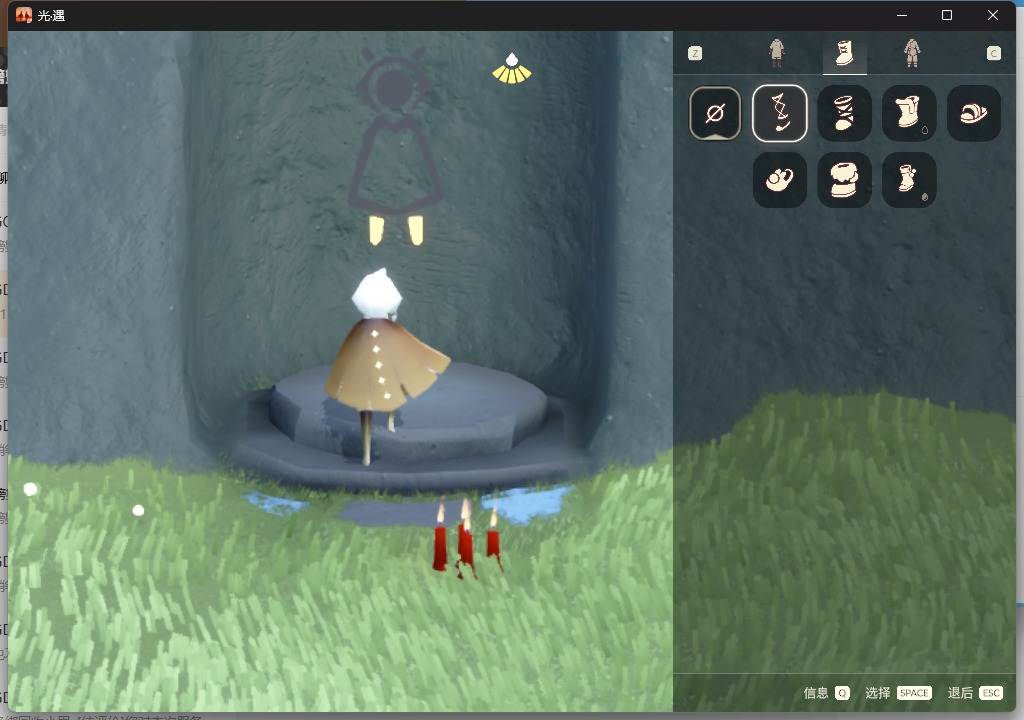Click the Z previous-category key hint
This screenshot has width=1024, height=720.
[x=695, y=53]
